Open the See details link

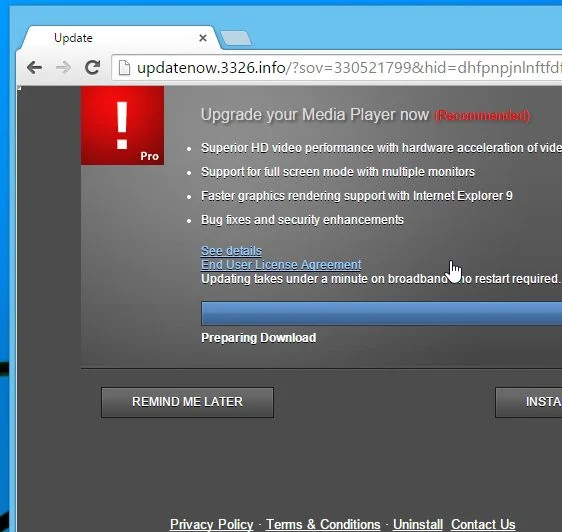pos(231,251)
